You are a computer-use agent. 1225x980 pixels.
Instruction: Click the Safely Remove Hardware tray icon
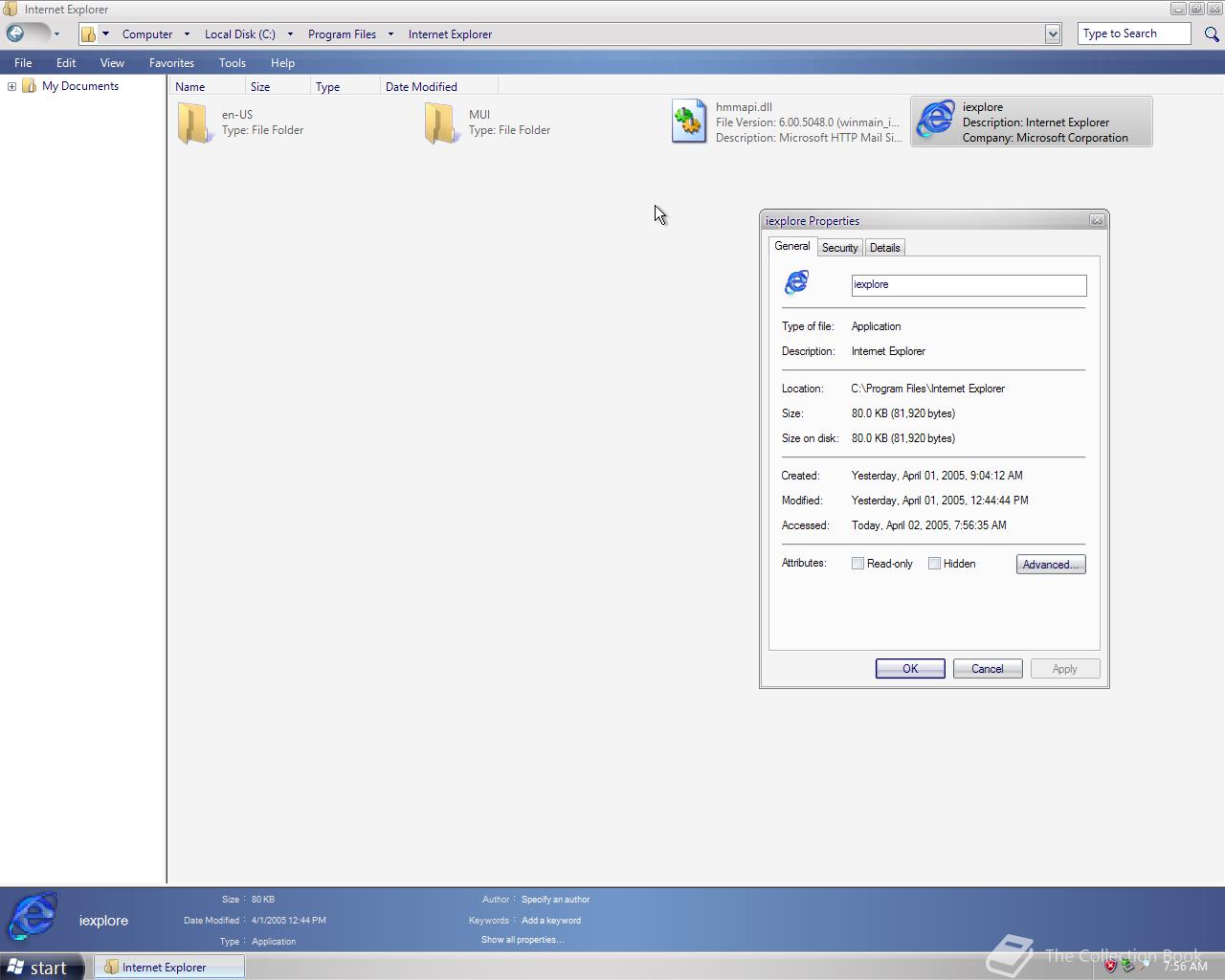point(1127,967)
